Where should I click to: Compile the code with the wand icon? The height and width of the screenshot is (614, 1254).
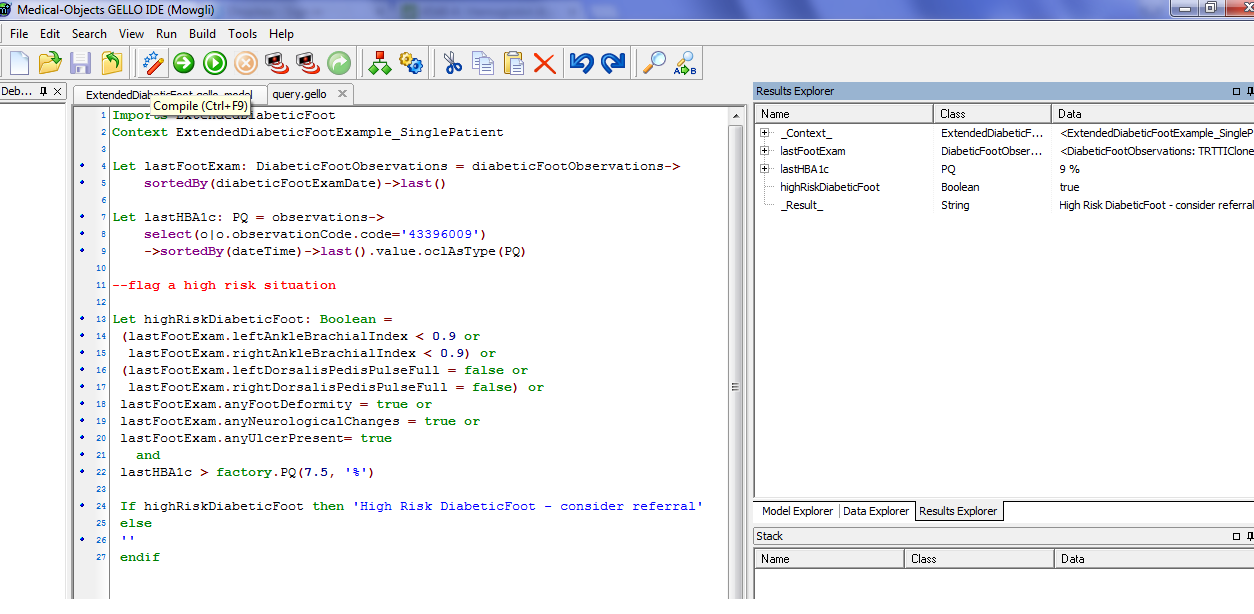point(153,63)
